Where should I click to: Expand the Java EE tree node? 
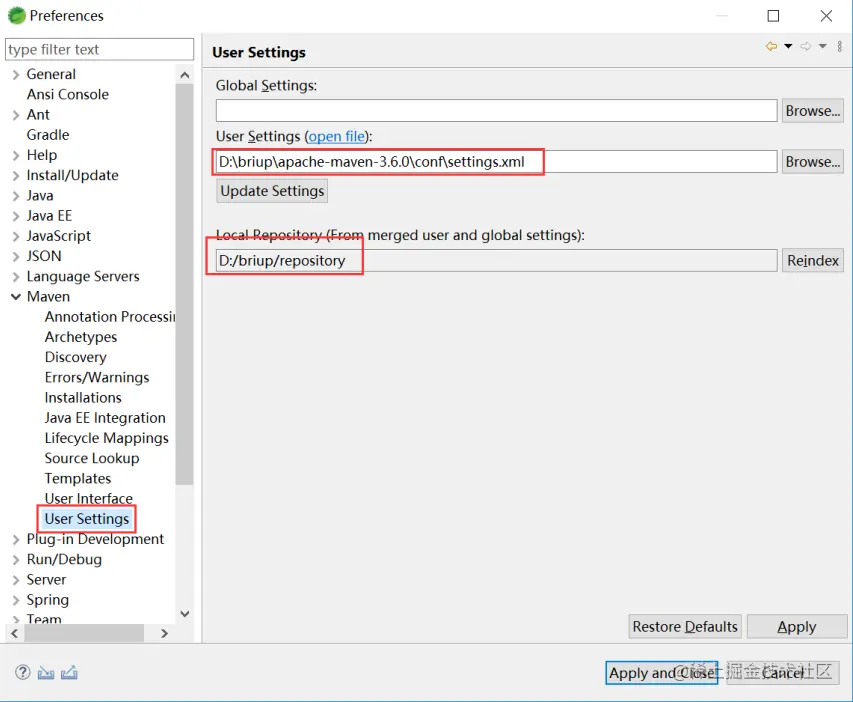tap(16, 216)
